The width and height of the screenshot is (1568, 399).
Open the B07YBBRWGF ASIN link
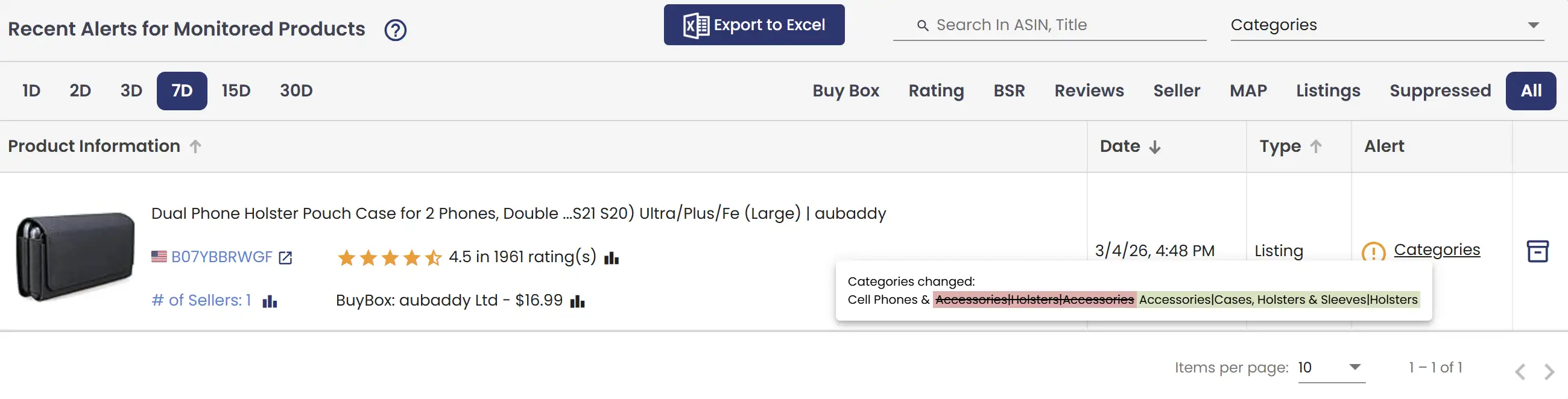pos(221,257)
